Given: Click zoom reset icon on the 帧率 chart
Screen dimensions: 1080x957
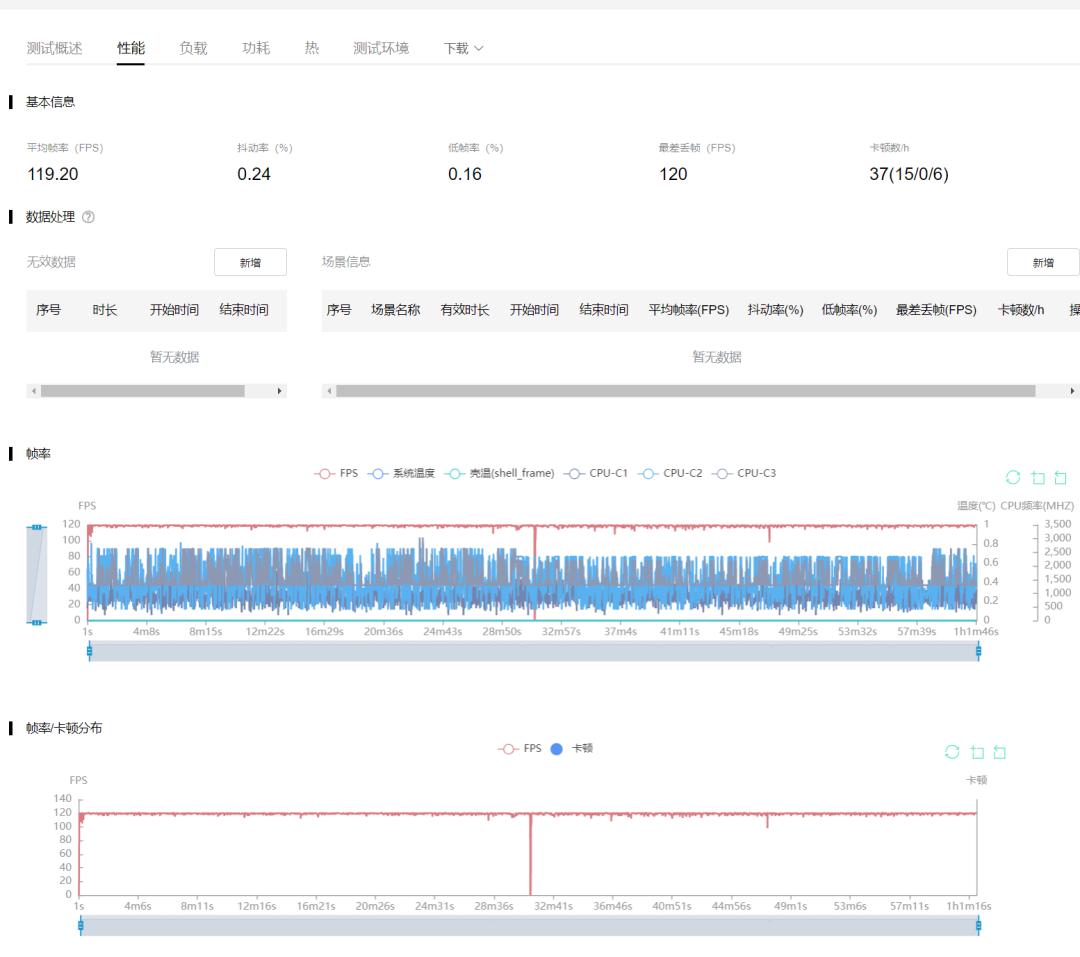Looking at the screenshot, I should click(1060, 478).
